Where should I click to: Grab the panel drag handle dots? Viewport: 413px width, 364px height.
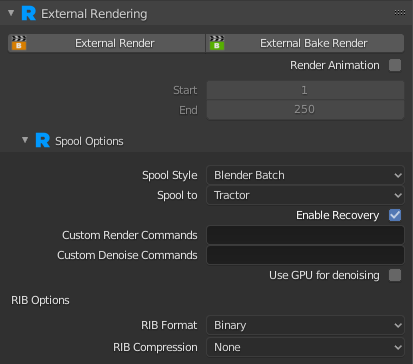click(400, 13)
